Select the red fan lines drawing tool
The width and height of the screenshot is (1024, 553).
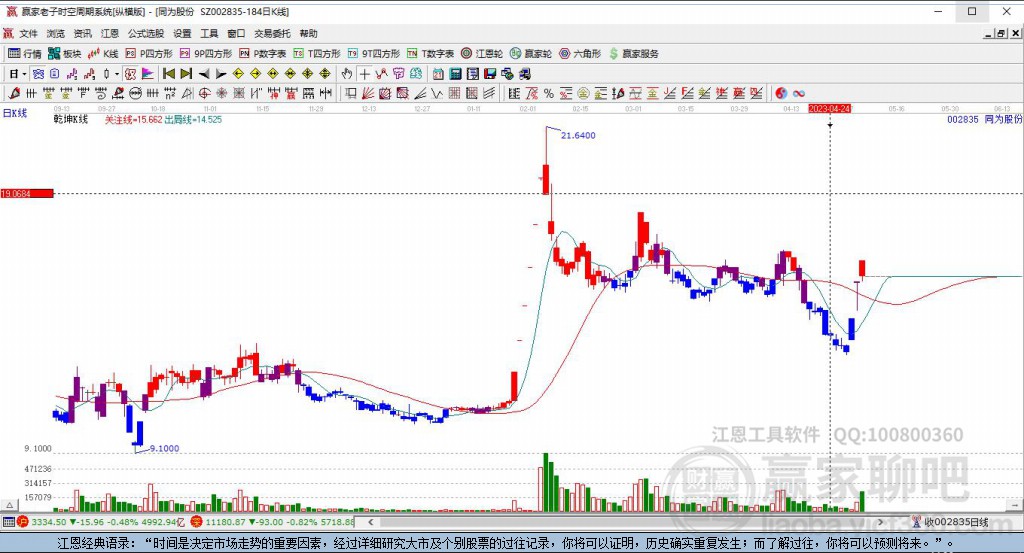point(368,93)
